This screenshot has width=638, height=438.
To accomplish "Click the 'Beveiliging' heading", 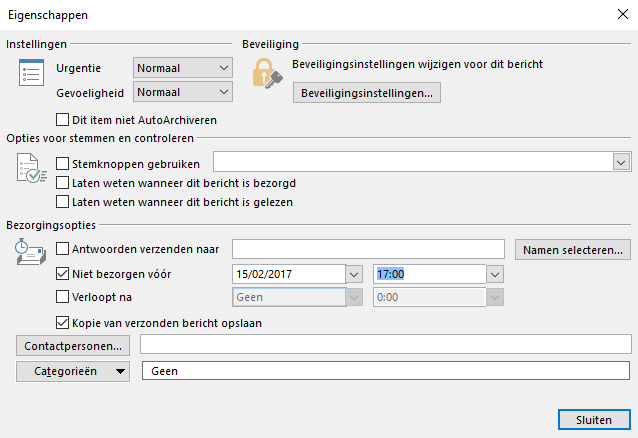I will pyautogui.click(x=271, y=44).
